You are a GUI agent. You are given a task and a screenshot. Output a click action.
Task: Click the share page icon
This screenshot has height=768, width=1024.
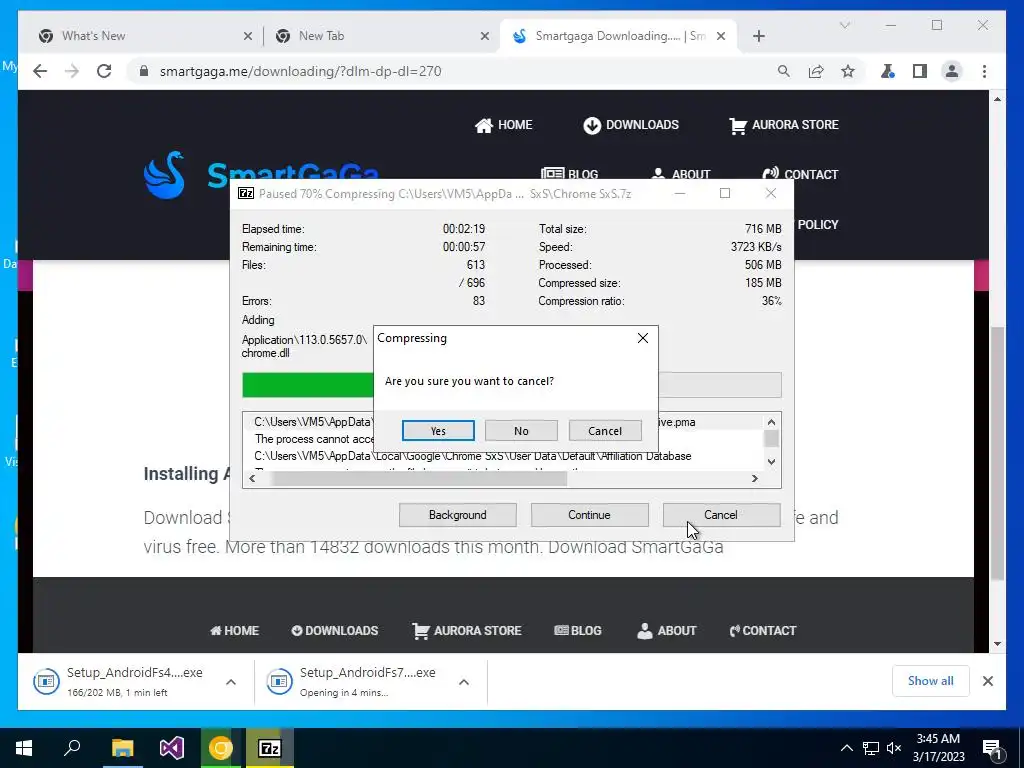(816, 71)
